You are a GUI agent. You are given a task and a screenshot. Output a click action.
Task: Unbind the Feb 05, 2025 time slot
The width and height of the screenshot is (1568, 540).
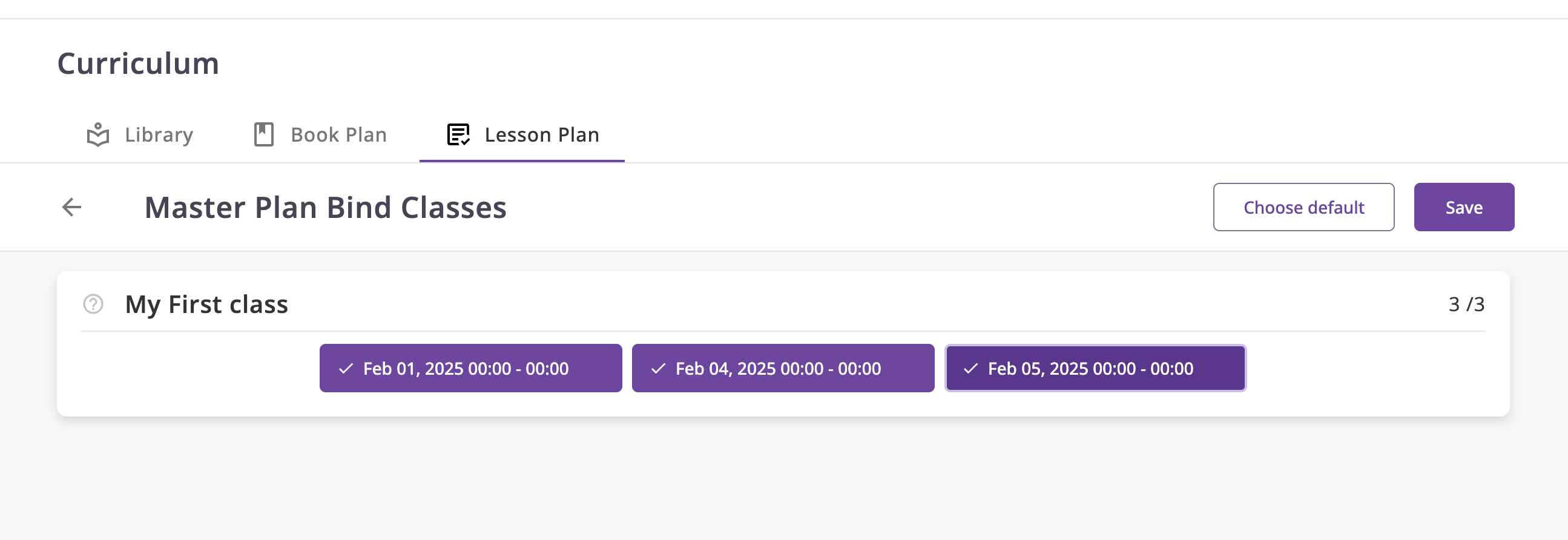(x=1095, y=368)
